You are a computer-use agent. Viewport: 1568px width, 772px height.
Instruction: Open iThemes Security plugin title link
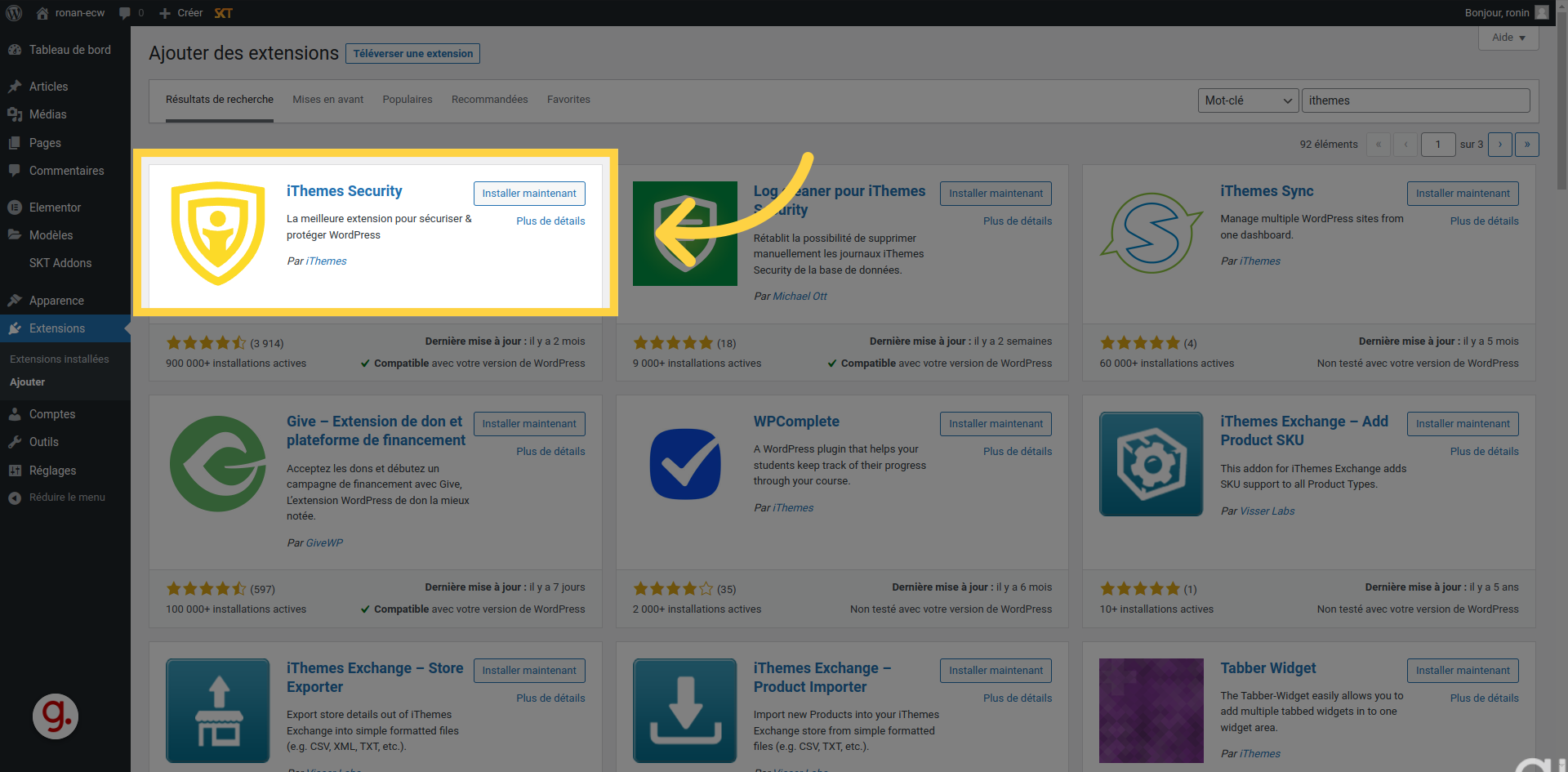pos(344,191)
